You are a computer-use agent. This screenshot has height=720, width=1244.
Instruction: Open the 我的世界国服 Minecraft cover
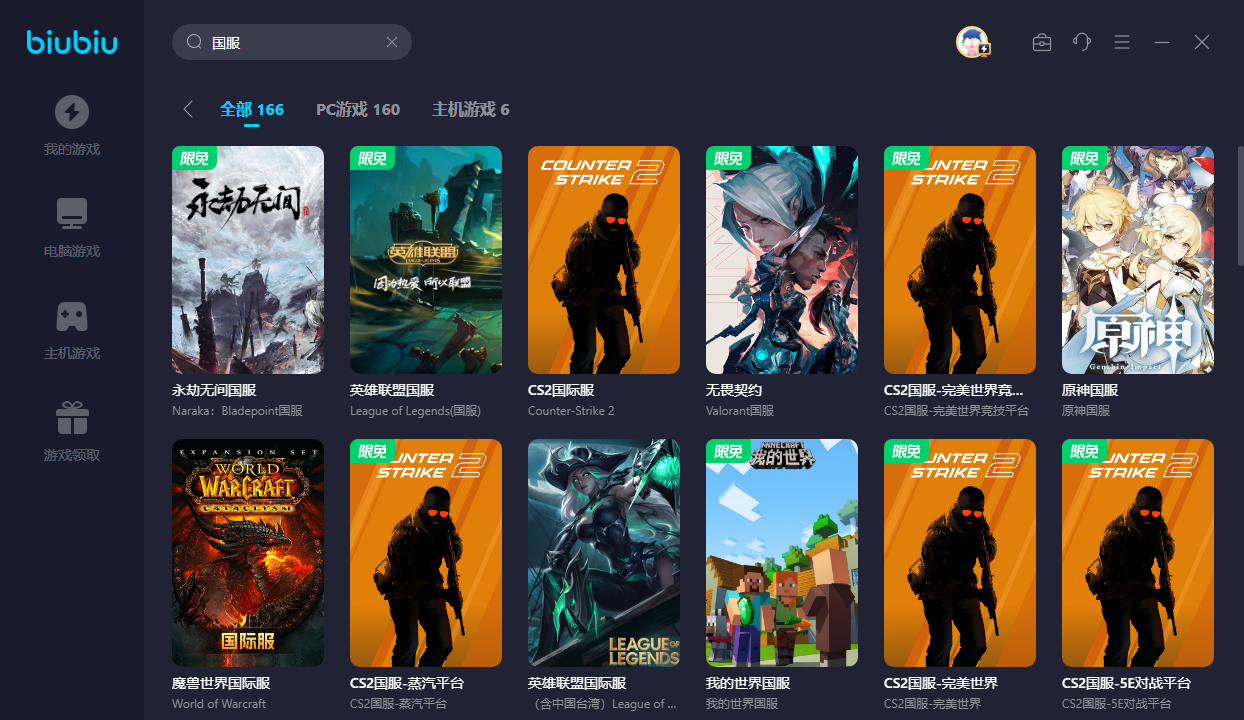(x=781, y=552)
